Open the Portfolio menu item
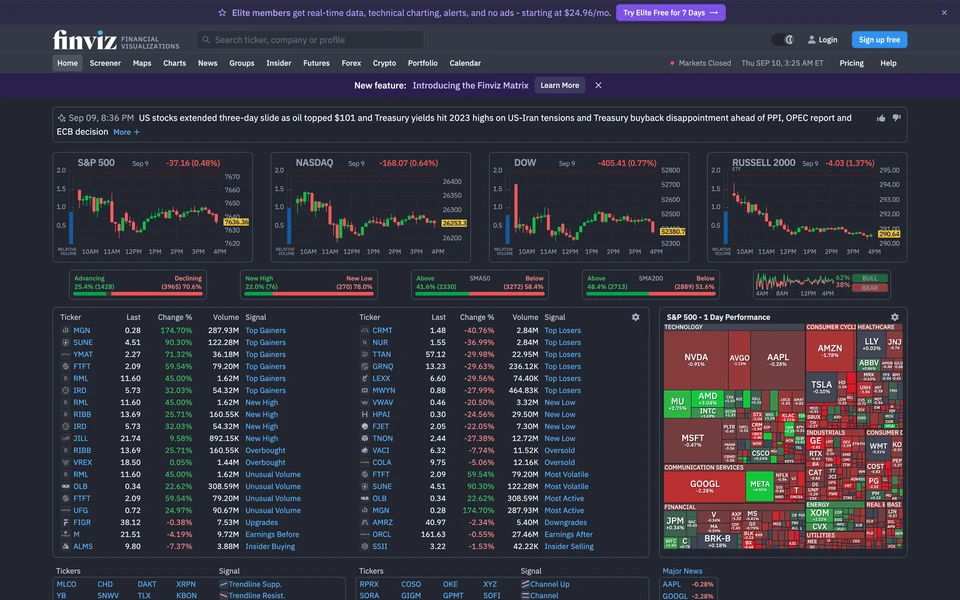960x600 pixels. tap(423, 63)
